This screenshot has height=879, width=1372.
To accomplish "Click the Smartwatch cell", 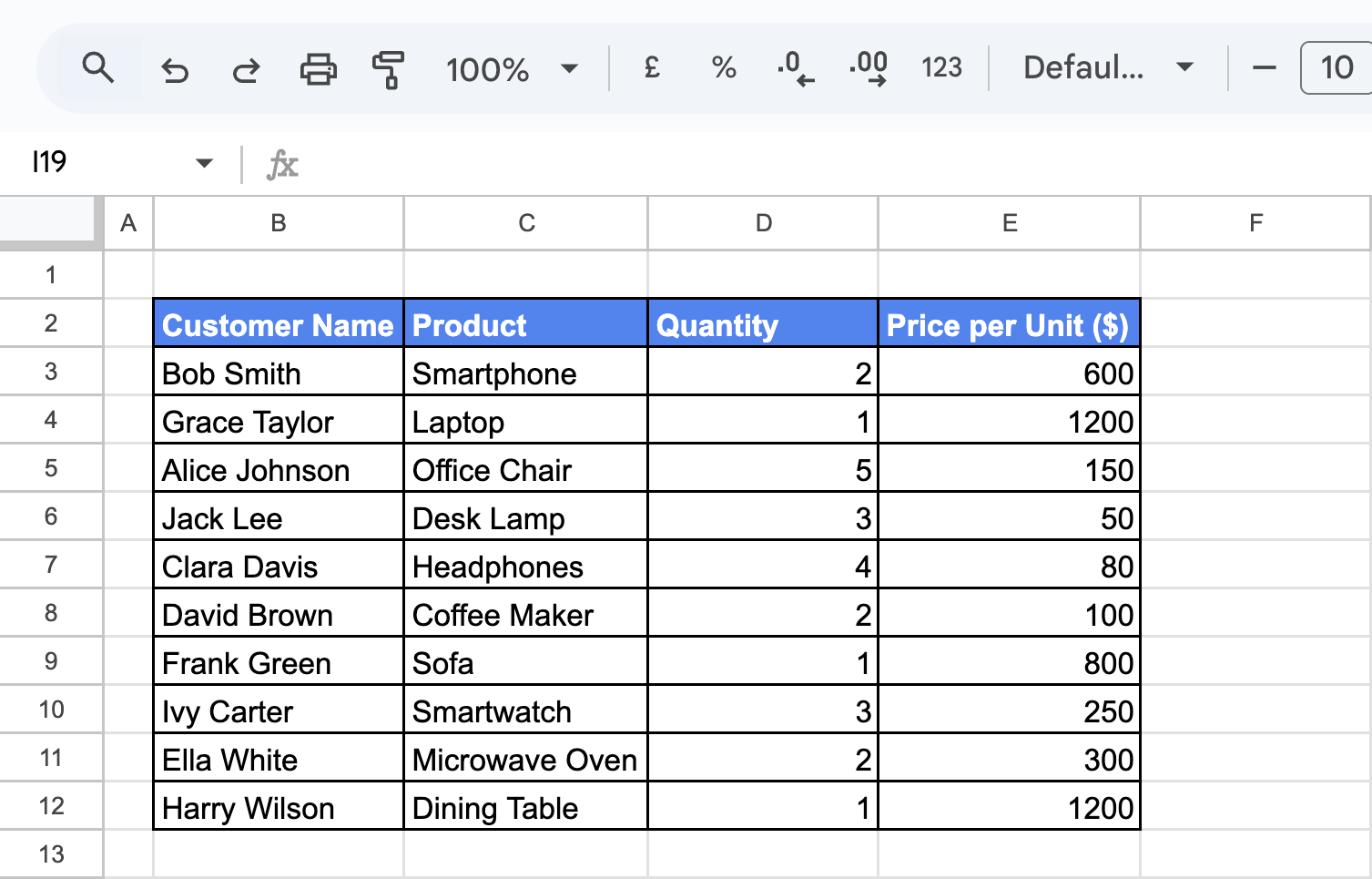I will 526,710.
